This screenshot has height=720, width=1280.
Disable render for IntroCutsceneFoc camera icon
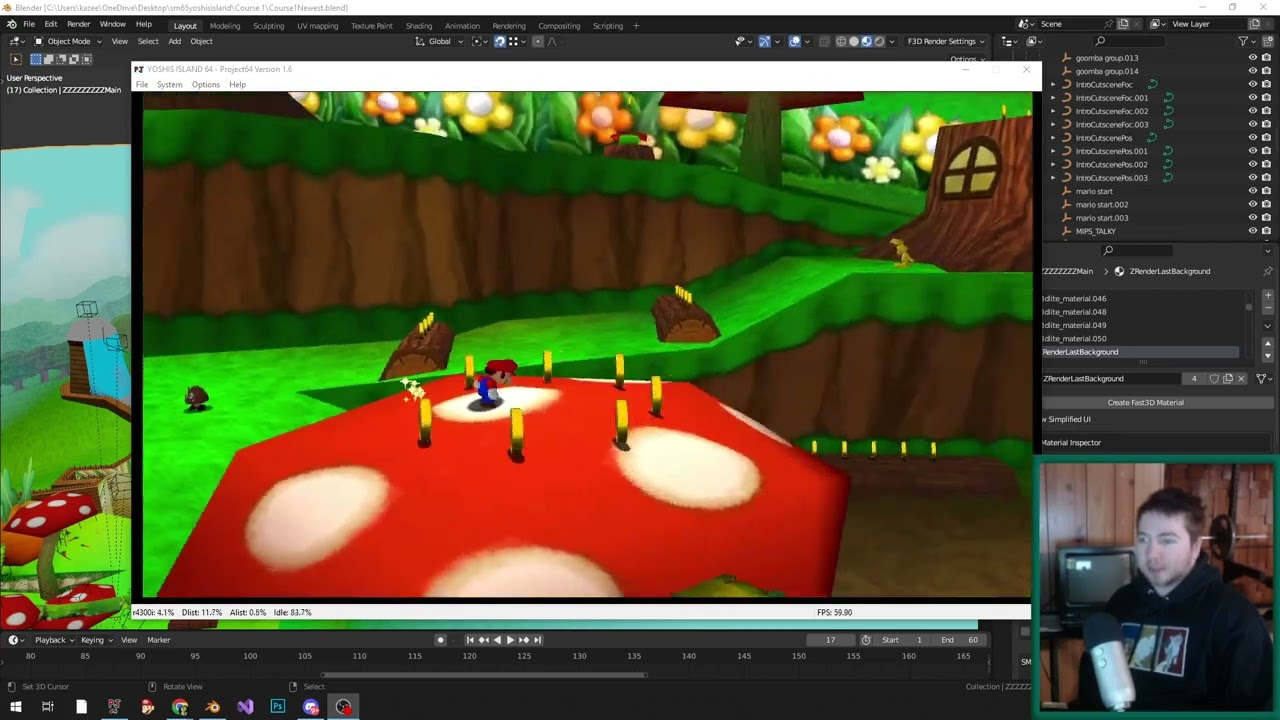(1266, 84)
